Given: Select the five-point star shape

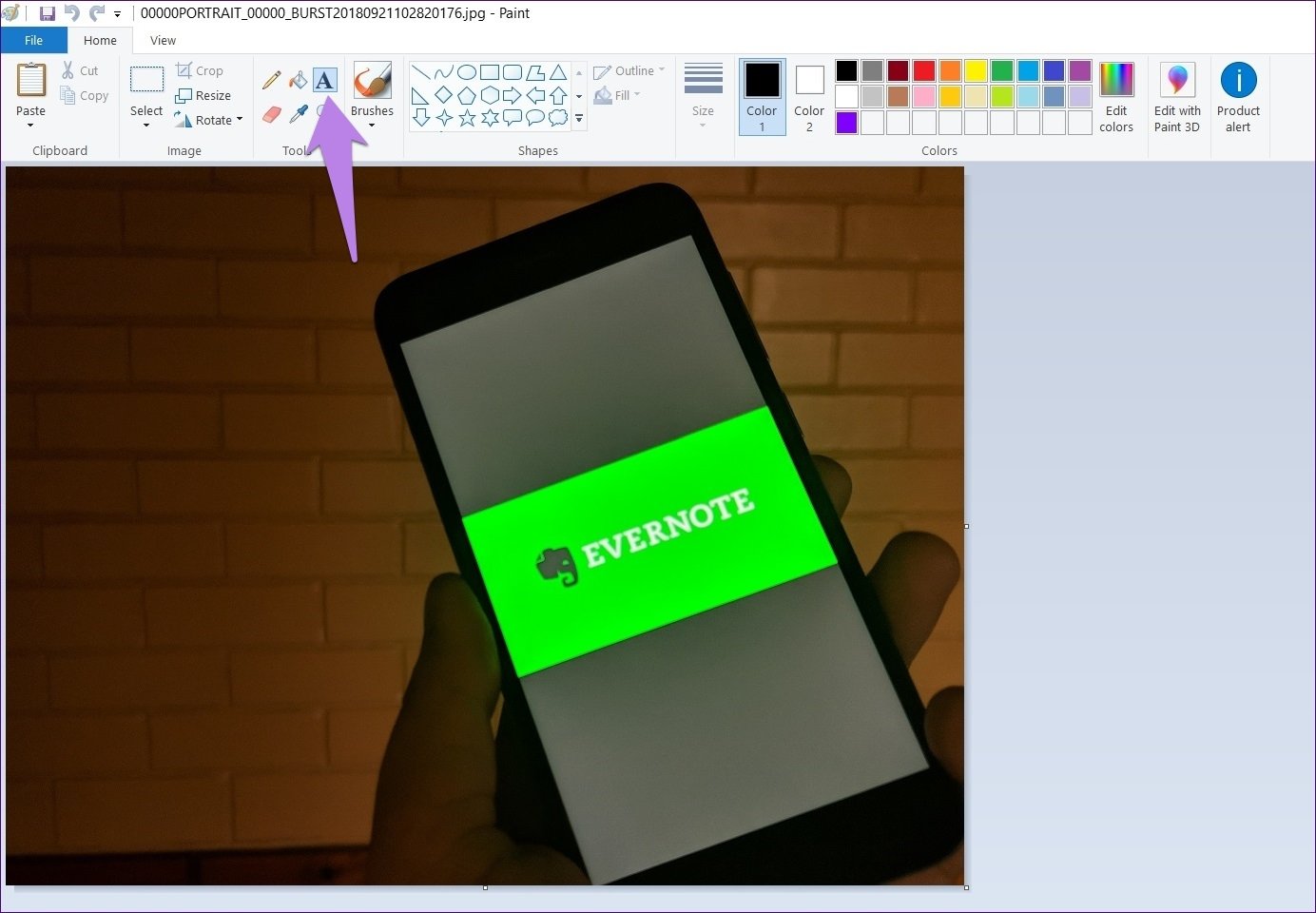Looking at the screenshot, I should [467, 118].
